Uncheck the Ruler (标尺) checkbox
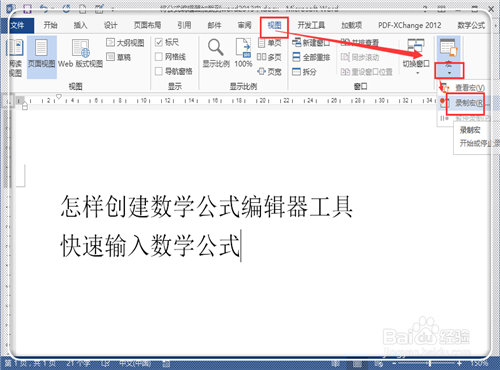The image size is (500, 370). click(159, 42)
